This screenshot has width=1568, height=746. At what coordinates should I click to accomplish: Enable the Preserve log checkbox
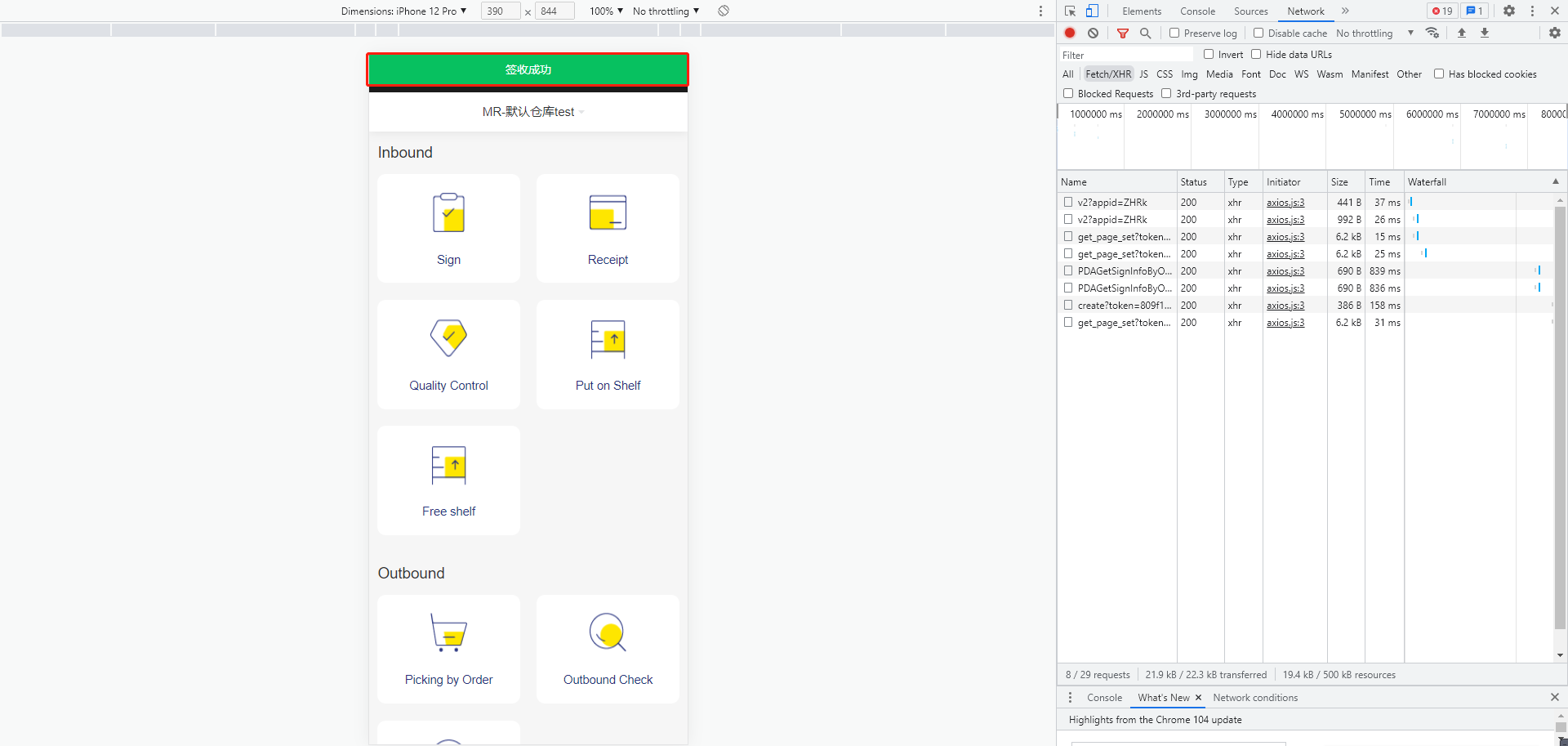(1174, 34)
